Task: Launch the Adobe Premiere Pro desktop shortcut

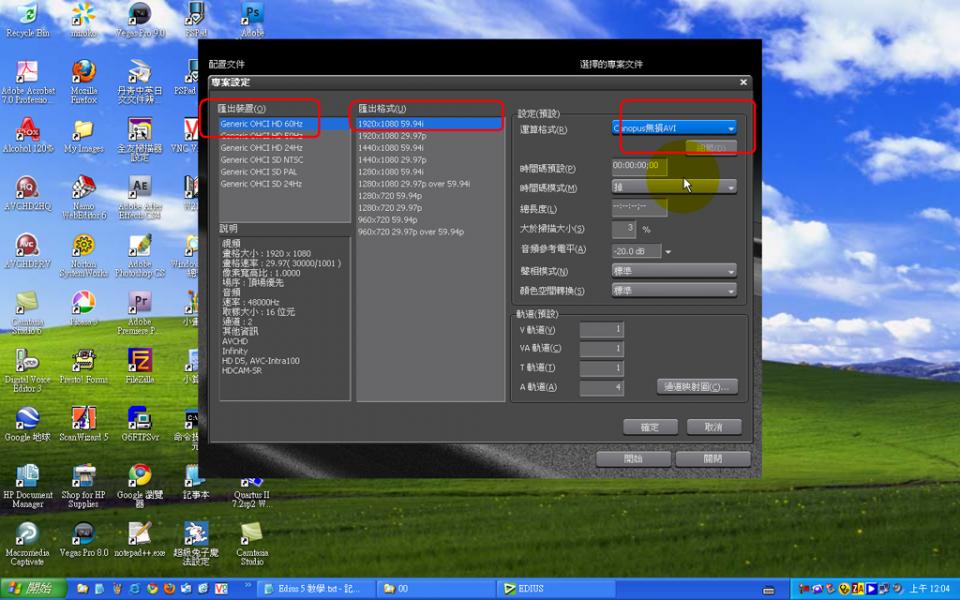Action: click(140, 304)
